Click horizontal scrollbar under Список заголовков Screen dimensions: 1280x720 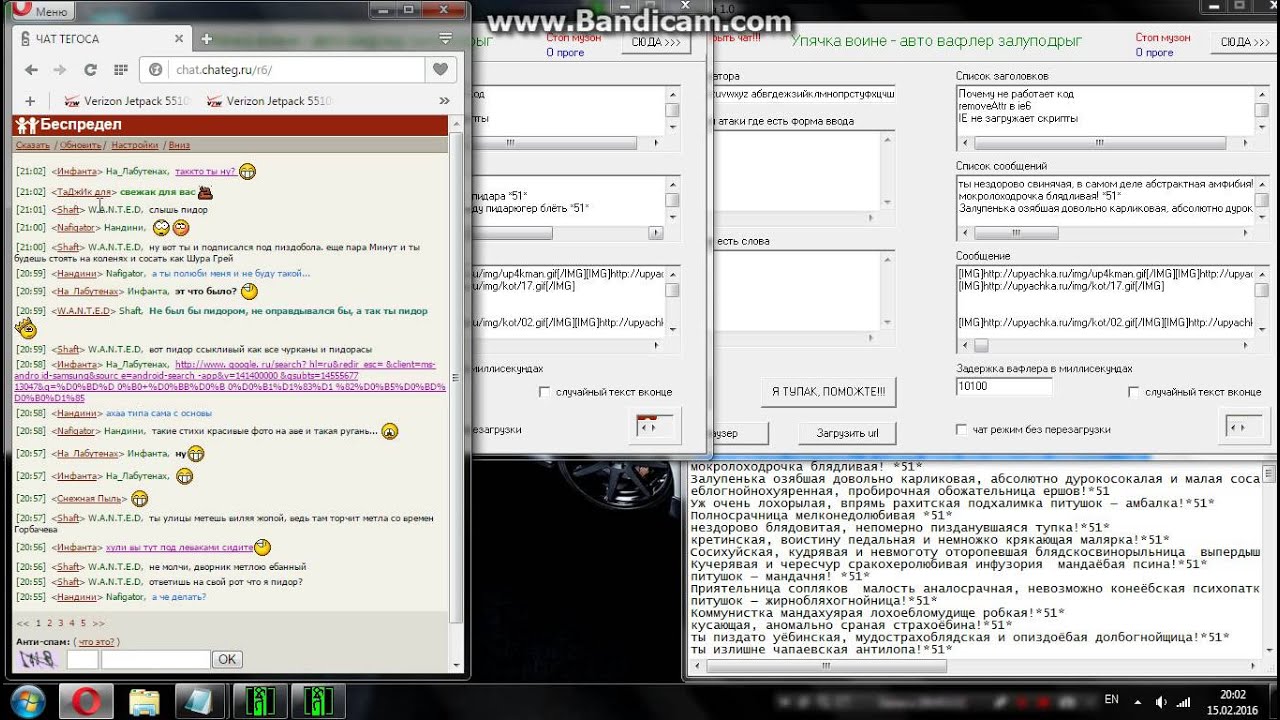pos(1105,143)
